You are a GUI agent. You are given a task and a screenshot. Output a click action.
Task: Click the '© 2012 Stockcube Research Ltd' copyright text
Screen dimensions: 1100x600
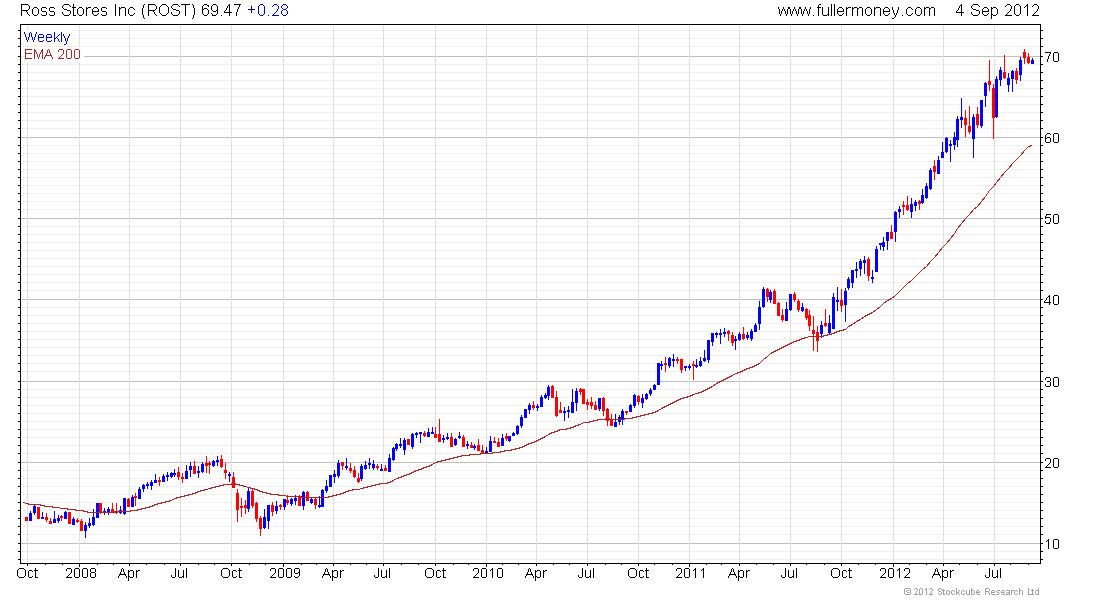[x=972, y=592]
